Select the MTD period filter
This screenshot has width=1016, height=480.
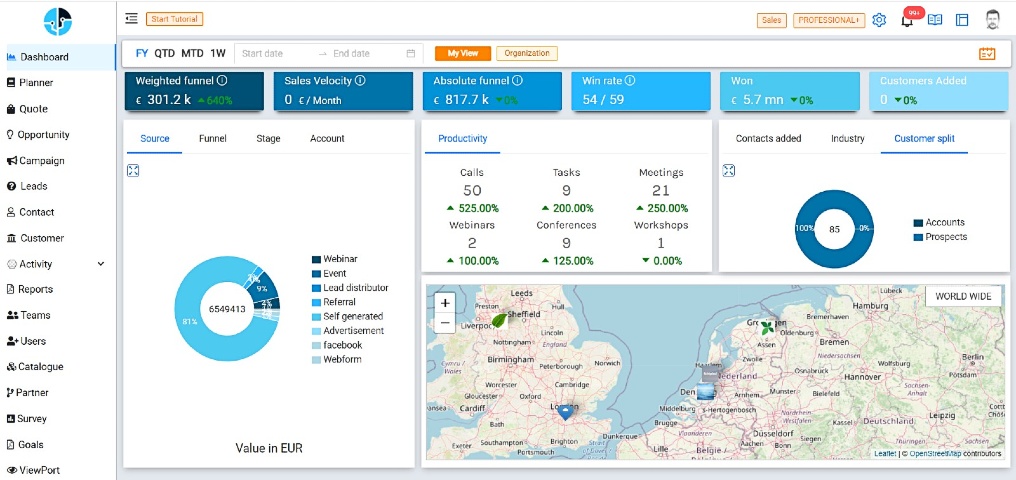pos(192,53)
